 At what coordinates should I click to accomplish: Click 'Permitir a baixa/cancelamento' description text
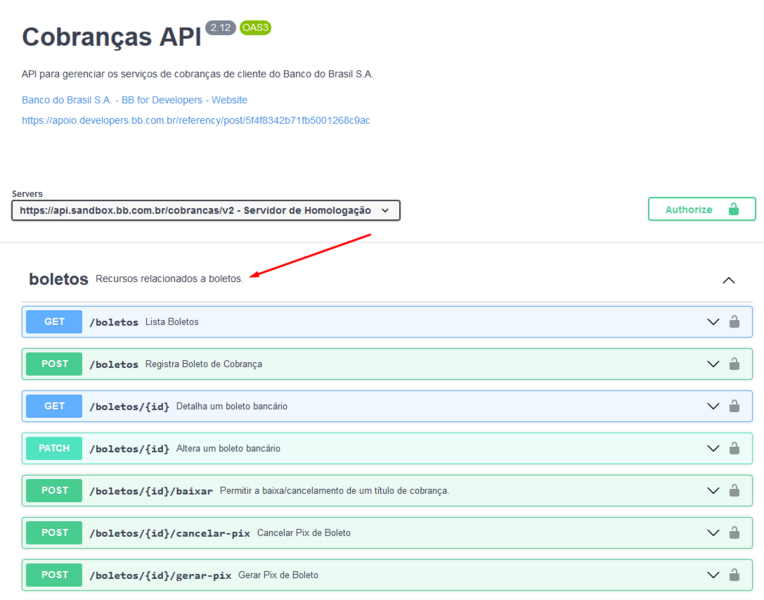(334, 490)
